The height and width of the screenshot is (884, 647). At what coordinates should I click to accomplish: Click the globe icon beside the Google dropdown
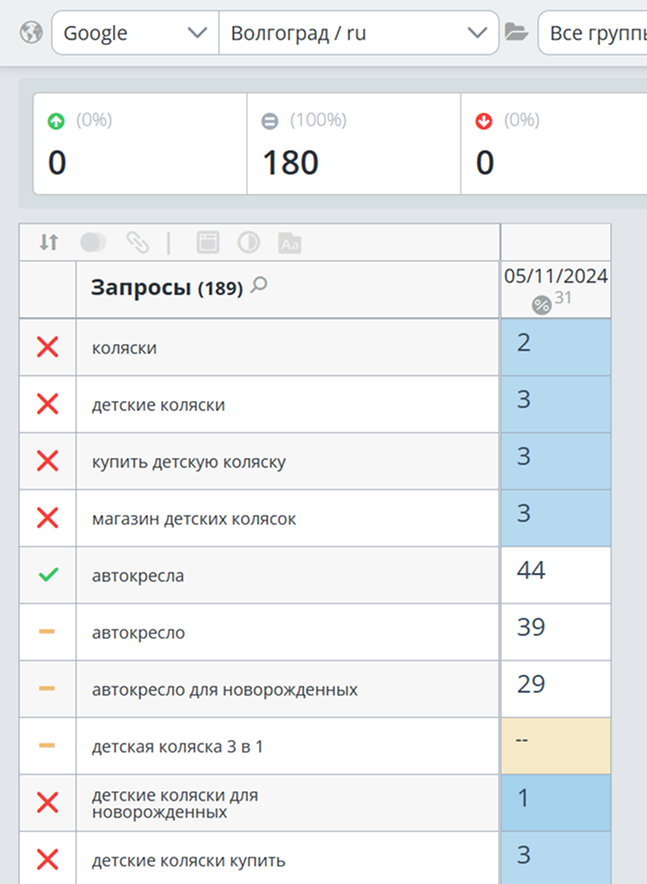point(31,33)
